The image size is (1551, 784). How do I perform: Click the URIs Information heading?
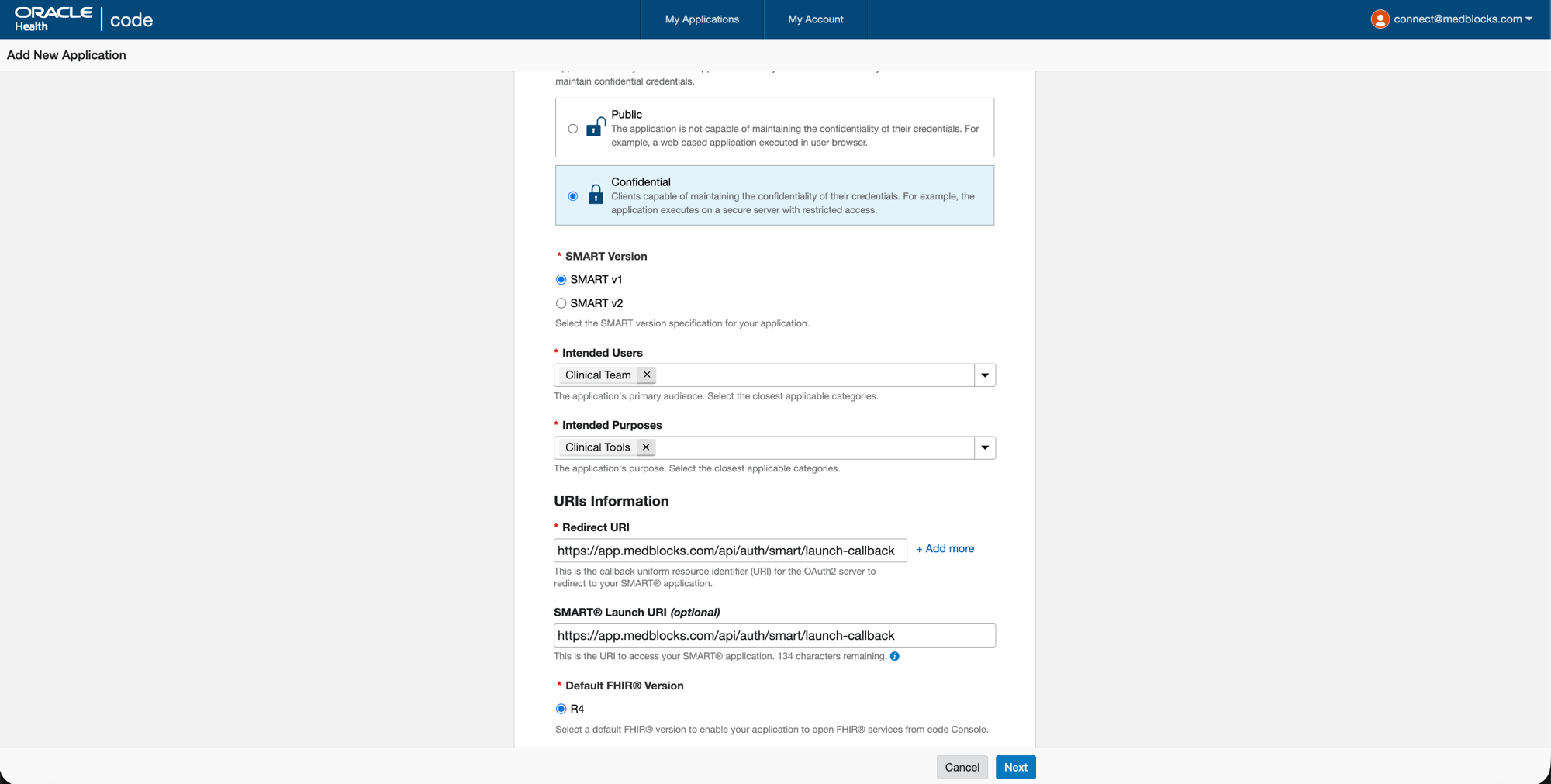(x=611, y=501)
